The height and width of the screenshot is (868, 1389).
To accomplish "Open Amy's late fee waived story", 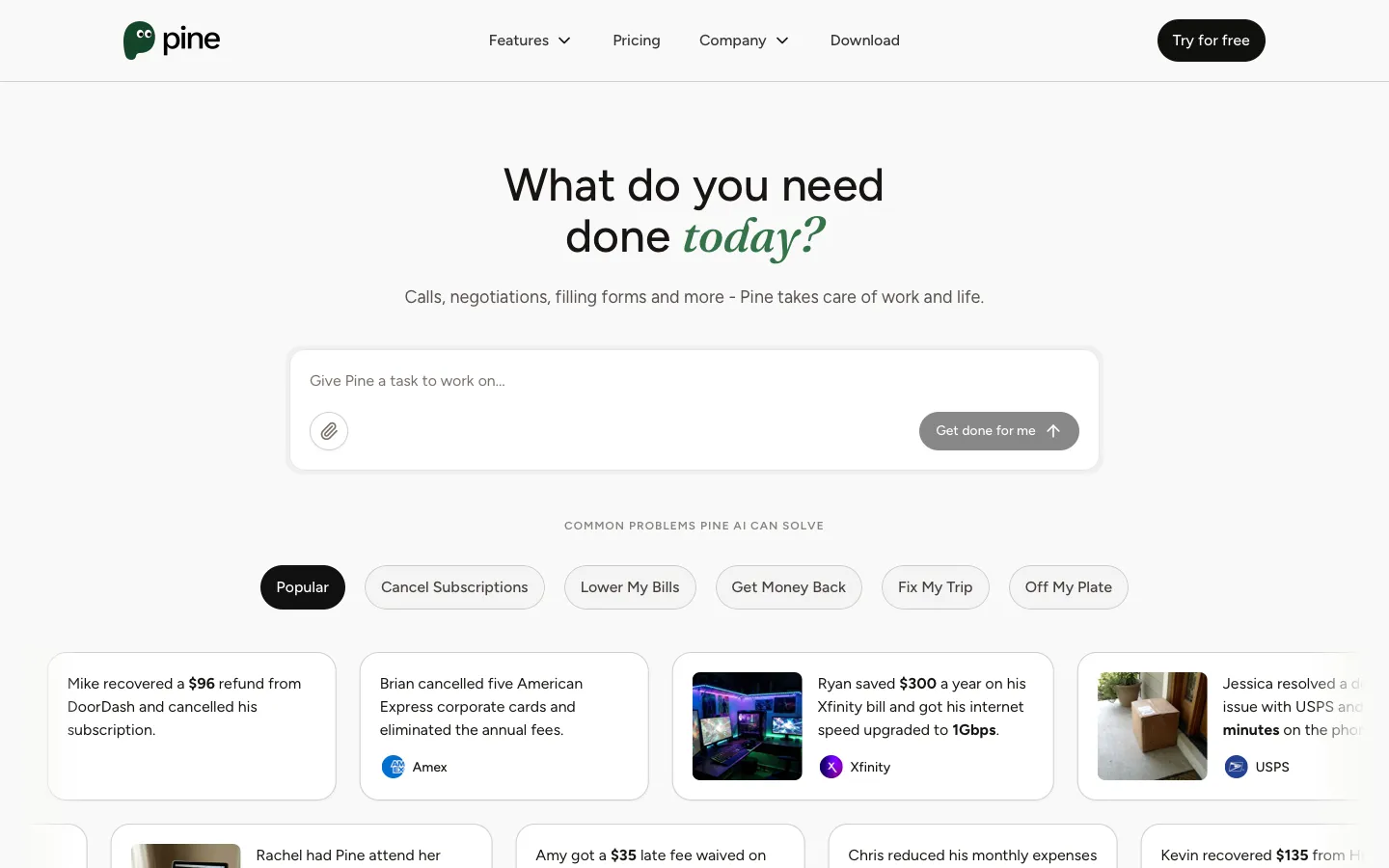I will point(661,847).
